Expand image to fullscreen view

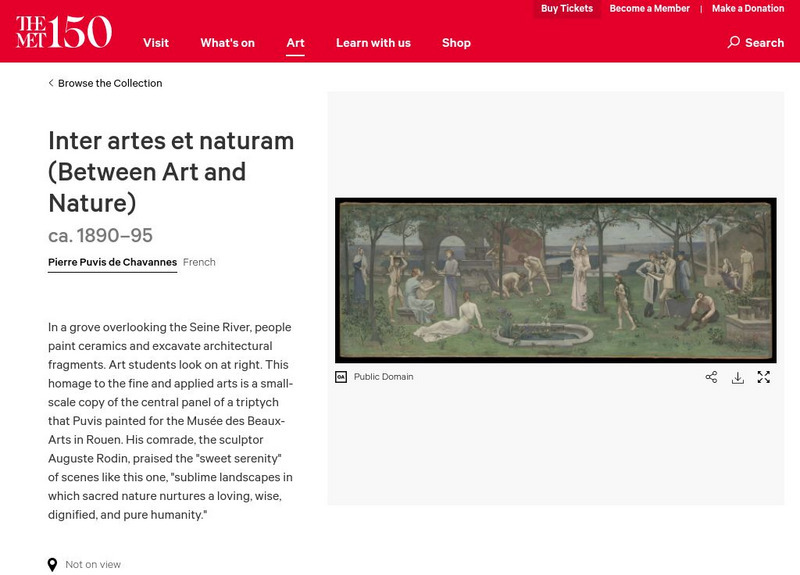pyautogui.click(x=764, y=377)
